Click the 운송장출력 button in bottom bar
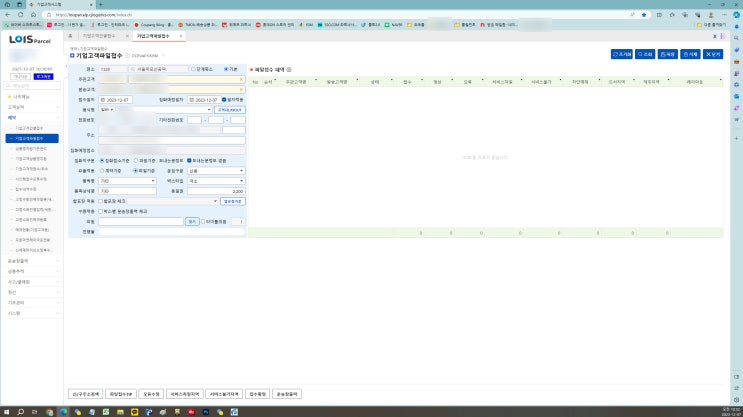Image resolution: width=743 pixels, height=417 pixels. (287, 394)
